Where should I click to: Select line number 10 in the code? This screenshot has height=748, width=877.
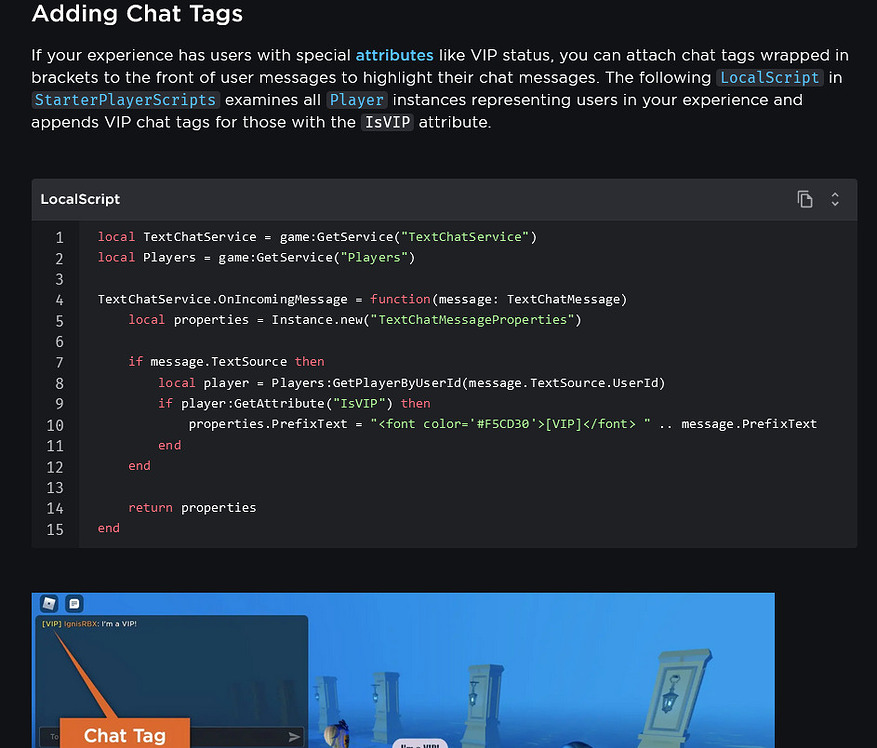[53, 424]
